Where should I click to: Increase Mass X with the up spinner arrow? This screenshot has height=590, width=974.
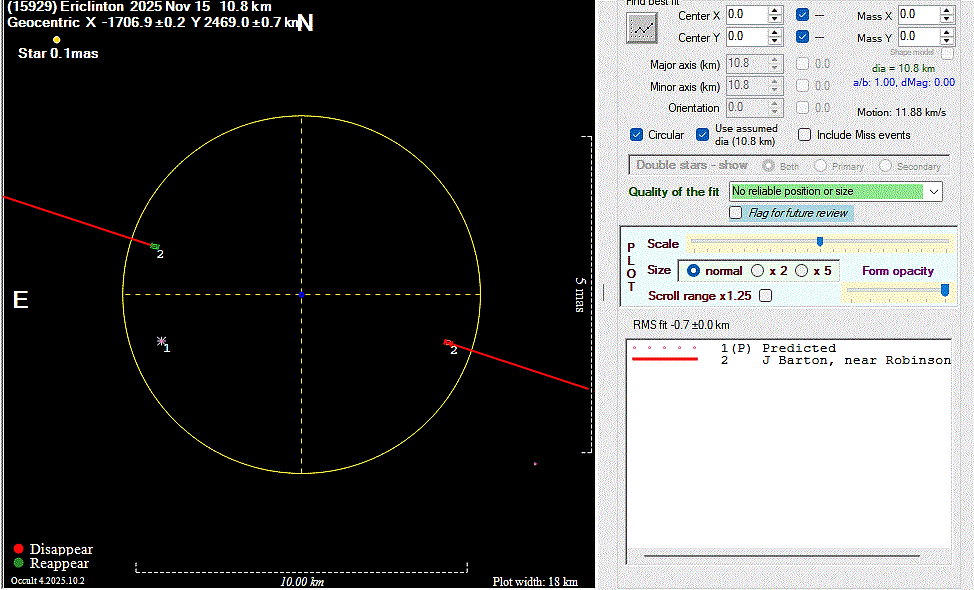947,10
